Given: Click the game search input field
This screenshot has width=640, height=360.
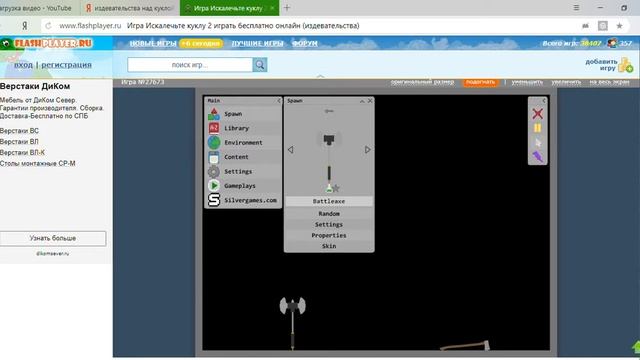Looking at the screenshot, I should (x=190, y=64).
